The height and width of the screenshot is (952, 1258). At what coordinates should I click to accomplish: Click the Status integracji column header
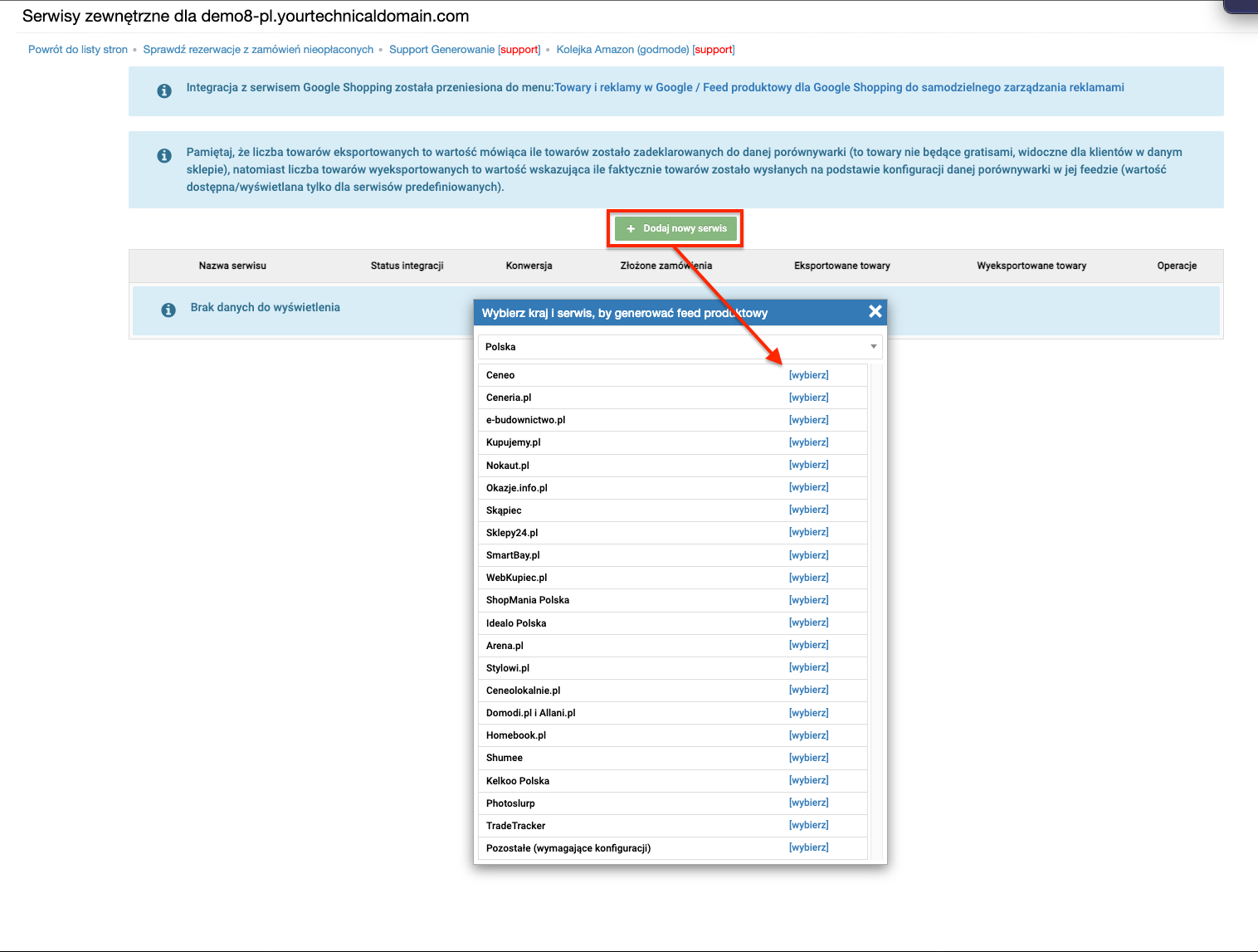pos(407,266)
